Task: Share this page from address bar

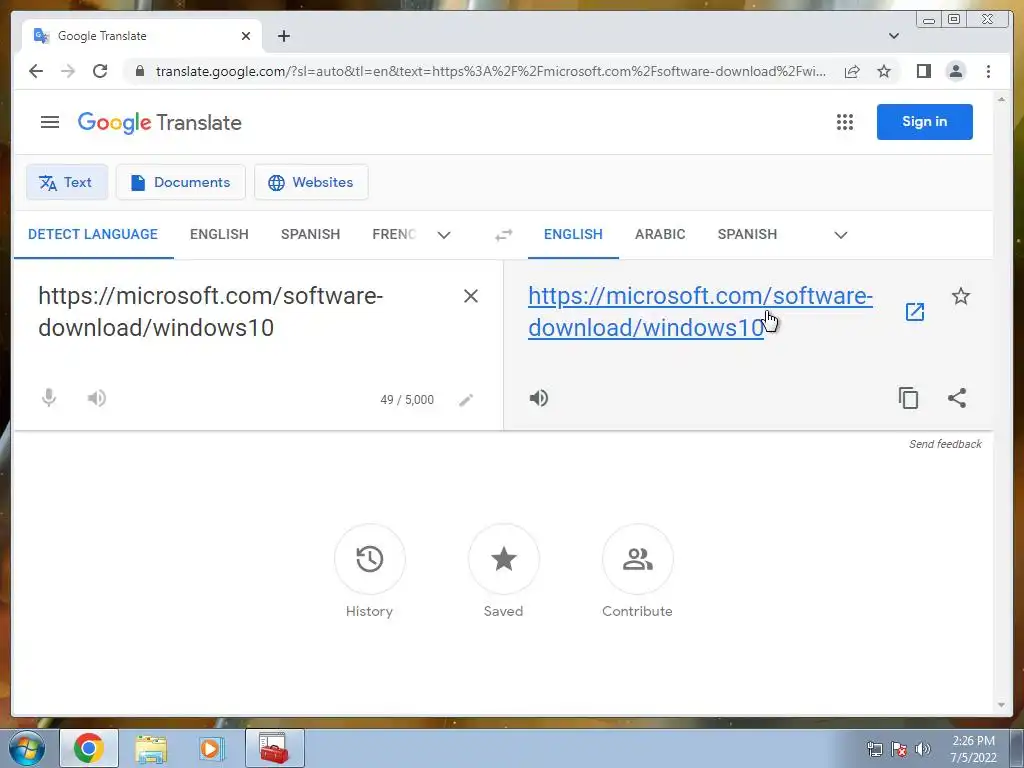Action: click(x=852, y=71)
